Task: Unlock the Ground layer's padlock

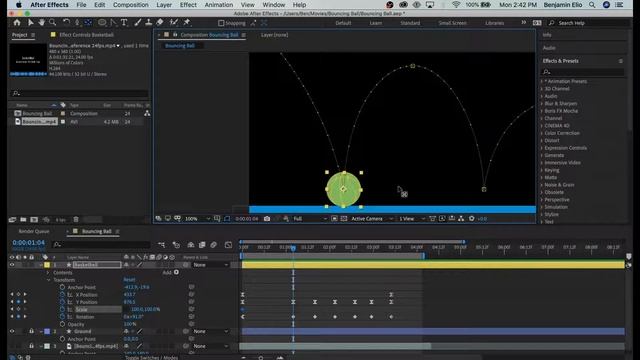Action: pos(31,331)
